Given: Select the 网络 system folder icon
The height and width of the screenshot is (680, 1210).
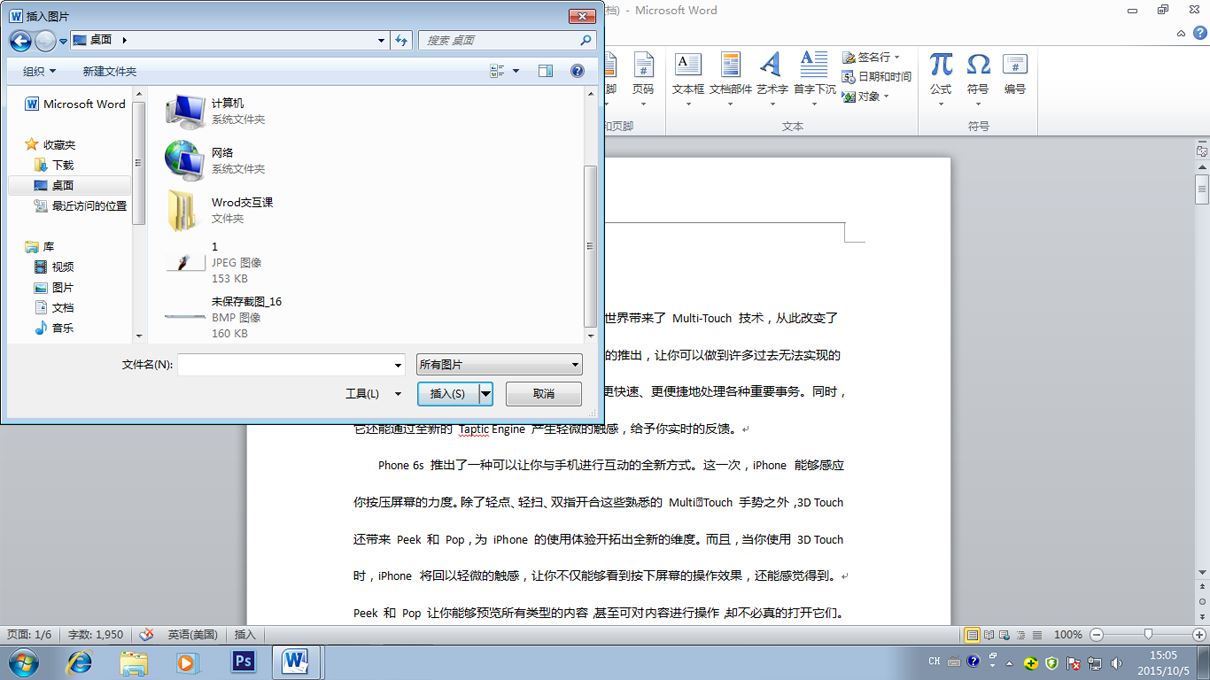Looking at the screenshot, I should (x=185, y=160).
